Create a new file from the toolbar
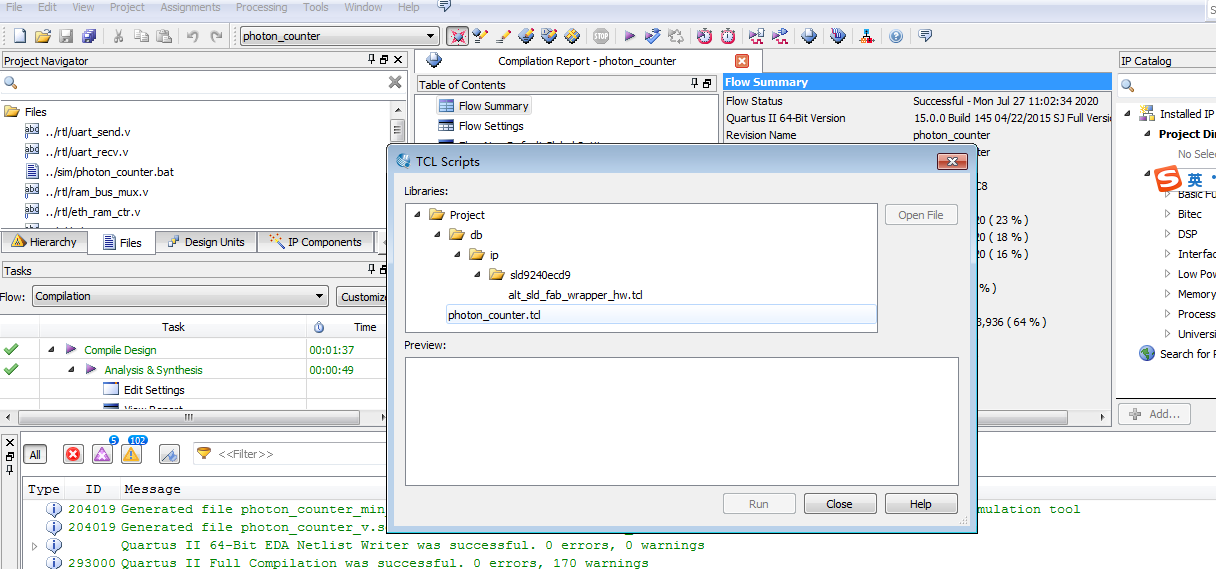 20,36
